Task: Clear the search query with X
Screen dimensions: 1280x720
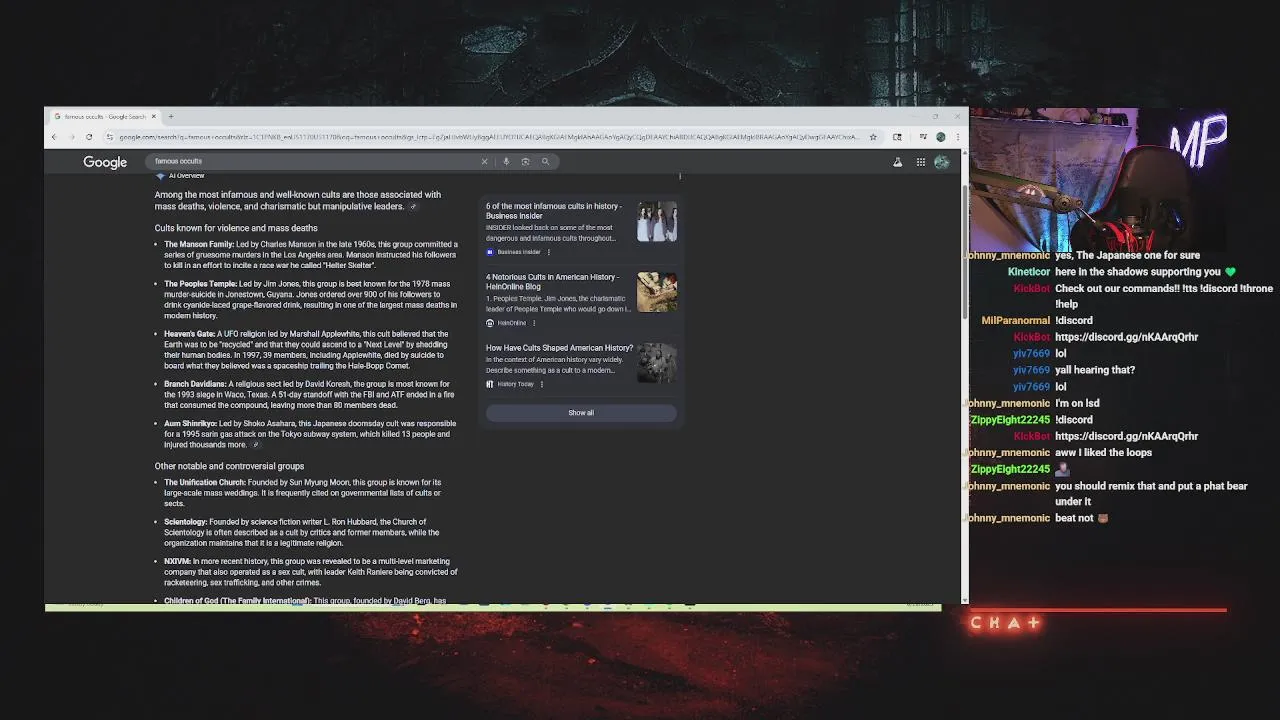Action: [485, 161]
